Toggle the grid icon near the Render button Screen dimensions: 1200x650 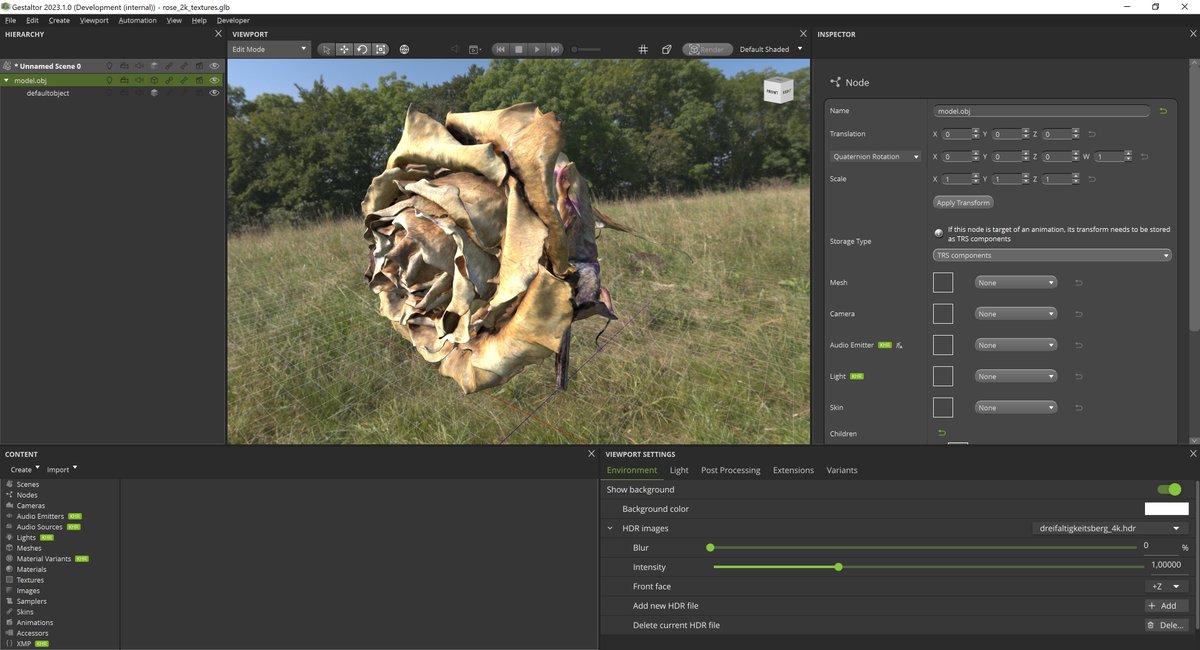point(644,49)
